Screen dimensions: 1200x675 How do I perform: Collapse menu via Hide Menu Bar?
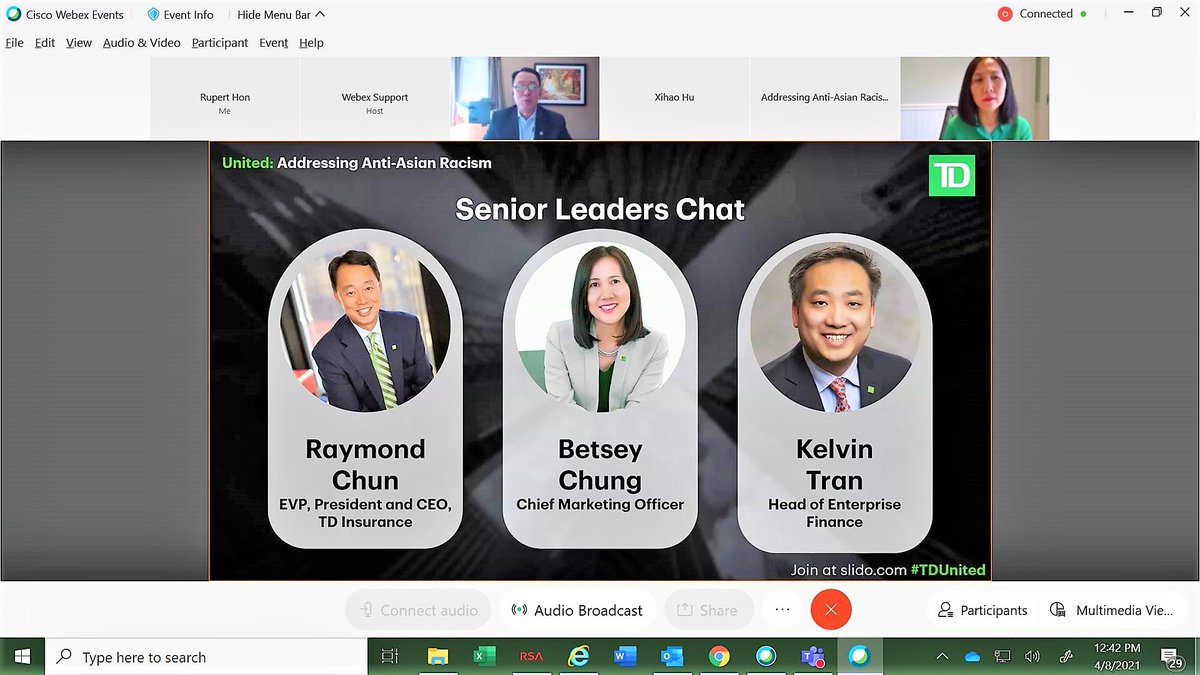[281, 15]
